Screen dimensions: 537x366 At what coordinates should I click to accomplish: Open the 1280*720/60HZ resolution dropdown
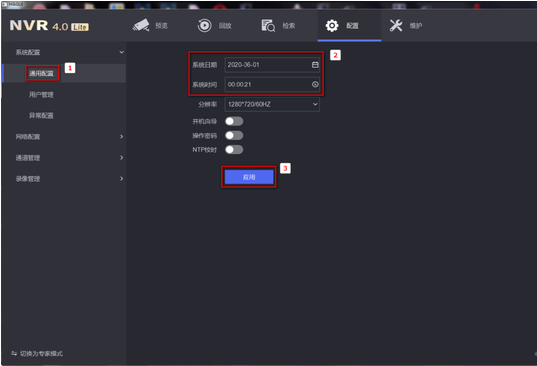coord(272,104)
